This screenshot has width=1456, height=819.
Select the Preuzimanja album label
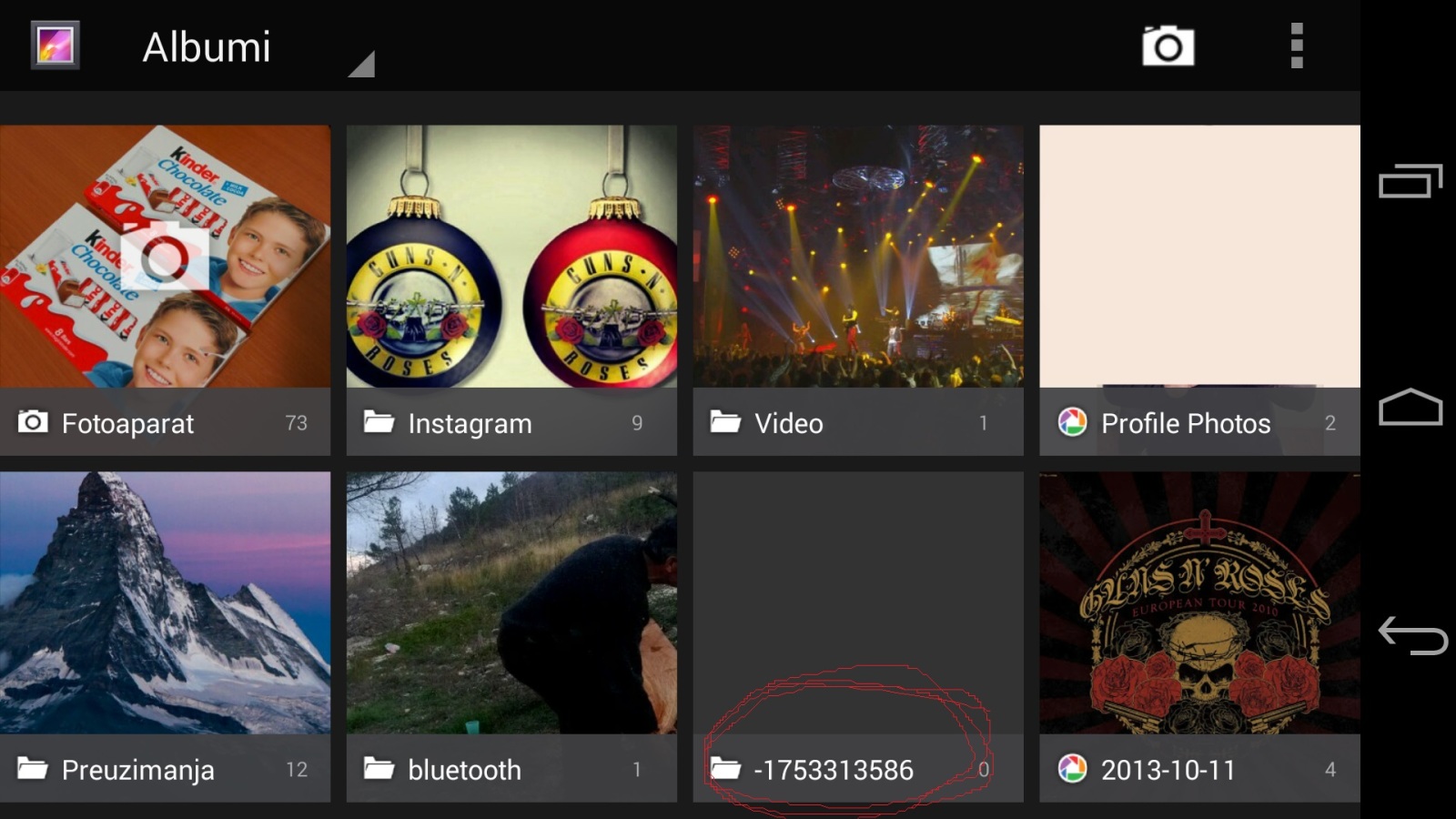click(137, 771)
